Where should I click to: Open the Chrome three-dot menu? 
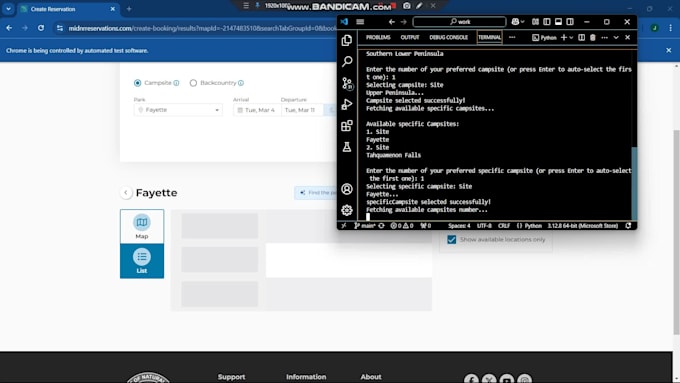pyautogui.click(x=670, y=28)
